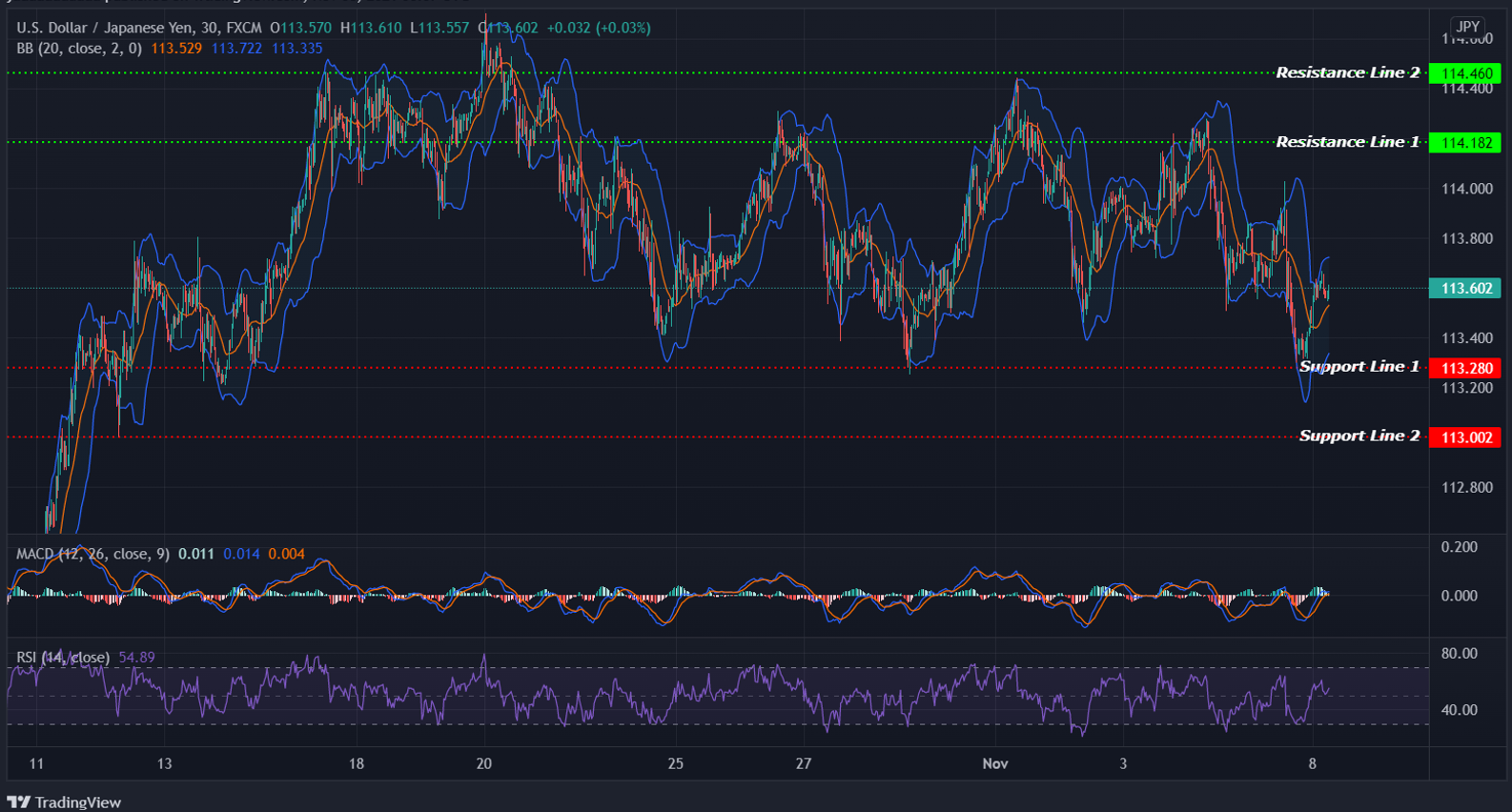Click the 27 date label on time axis
Image resolution: width=1512 pixels, height=812 pixels.
pyautogui.click(x=804, y=763)
